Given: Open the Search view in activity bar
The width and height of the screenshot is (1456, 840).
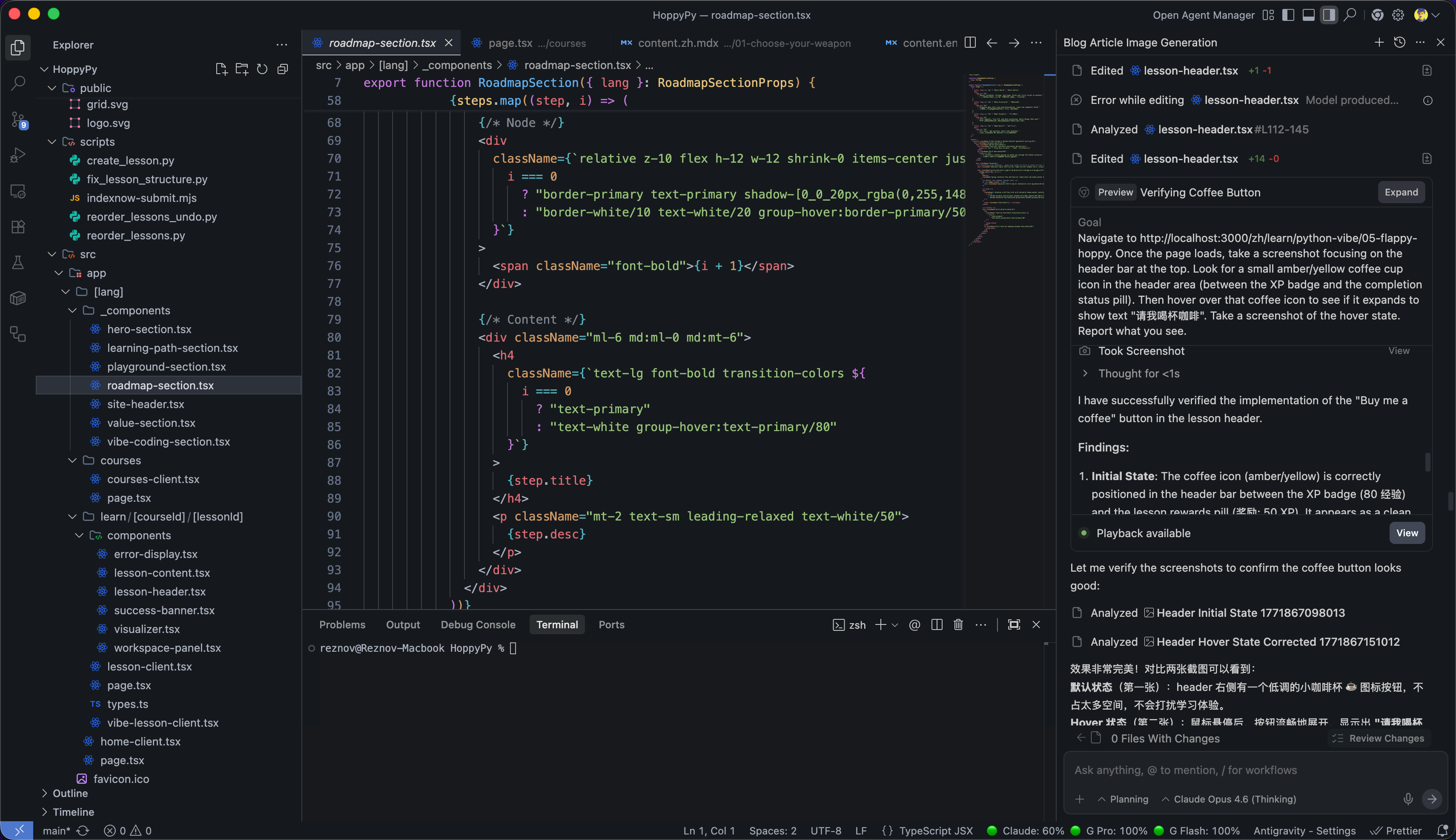Looking at the screenshot, I should point(18,83).
